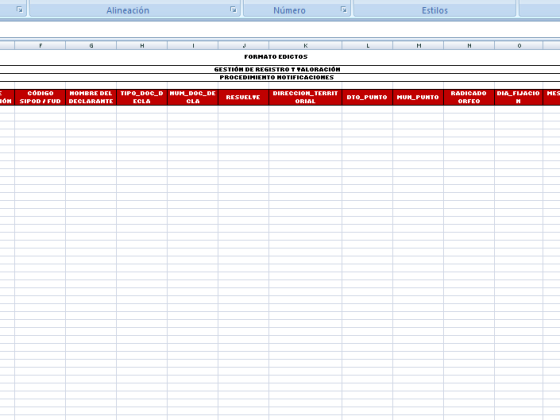Select the MUN_PUNTO header cell
This screenshot has height=420, width=560.
pos(418,97)
